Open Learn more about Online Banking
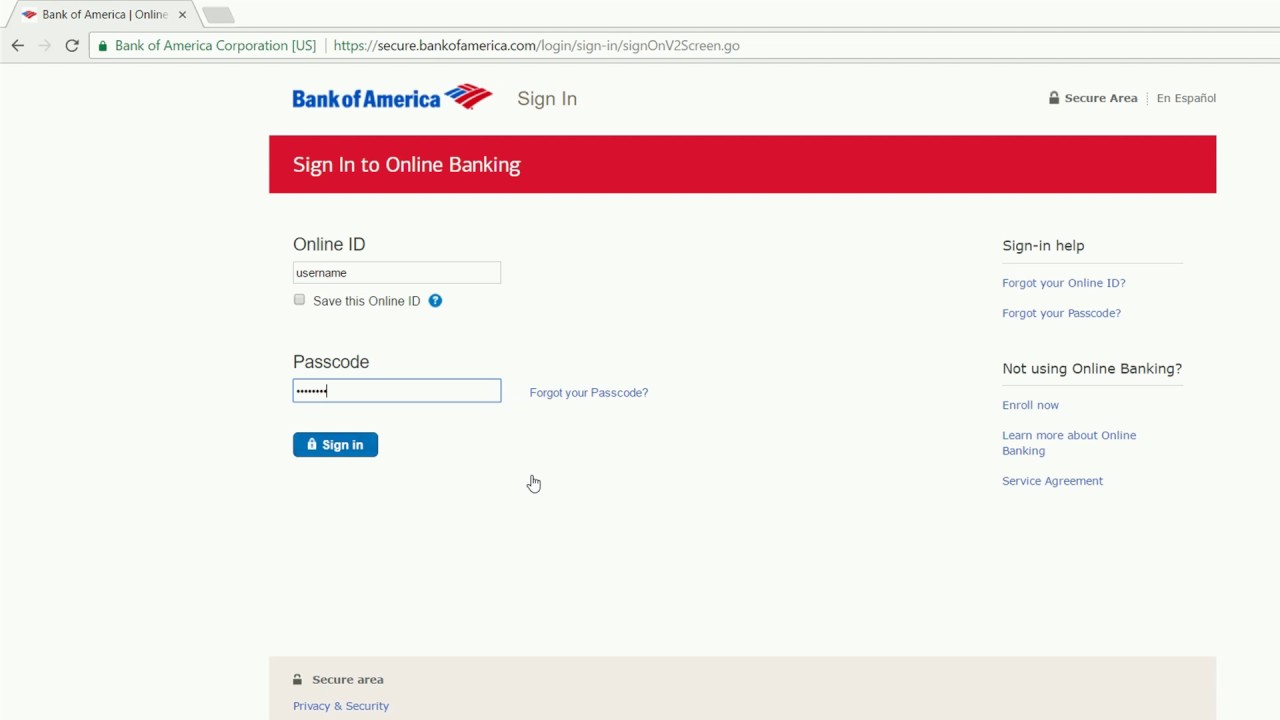1280x720 pixels. click(x=1069, y=442)
